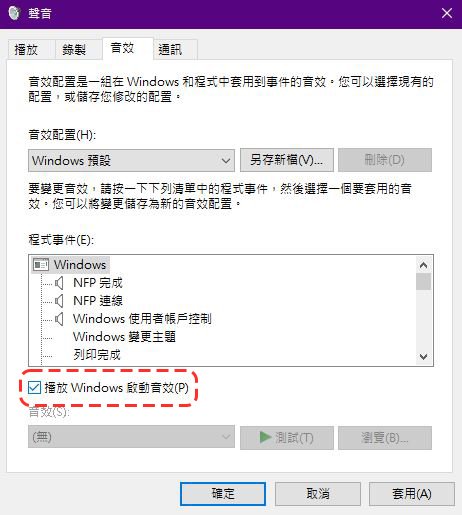Select 列印完成 event in list
Screen dimensions: 462x515
97,355
